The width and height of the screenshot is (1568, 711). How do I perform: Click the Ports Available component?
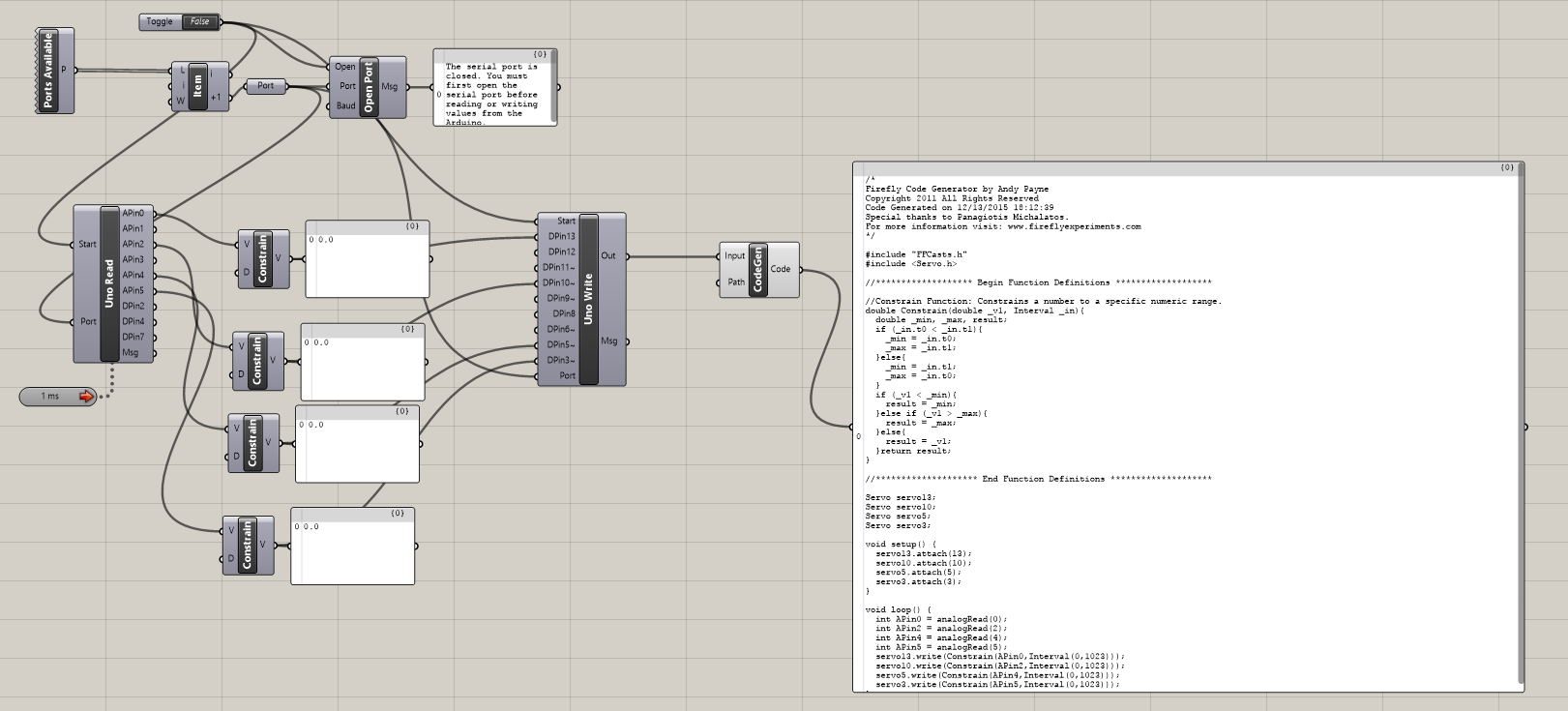click(x=48, y=71)
